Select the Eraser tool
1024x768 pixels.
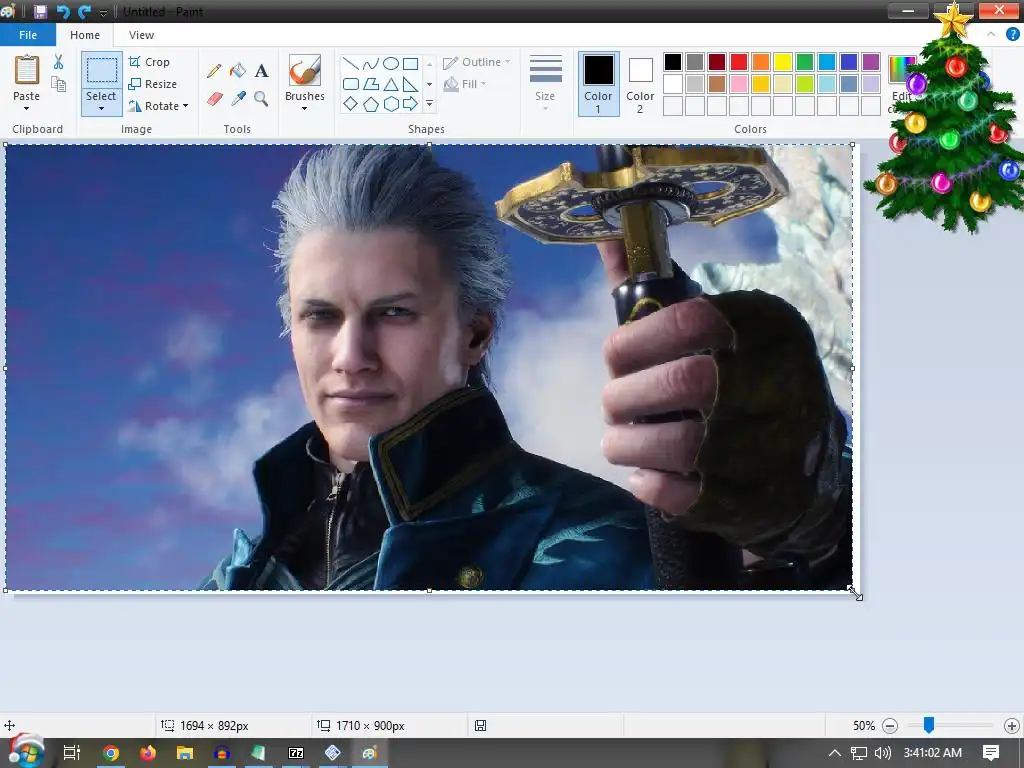click(214, 99)
